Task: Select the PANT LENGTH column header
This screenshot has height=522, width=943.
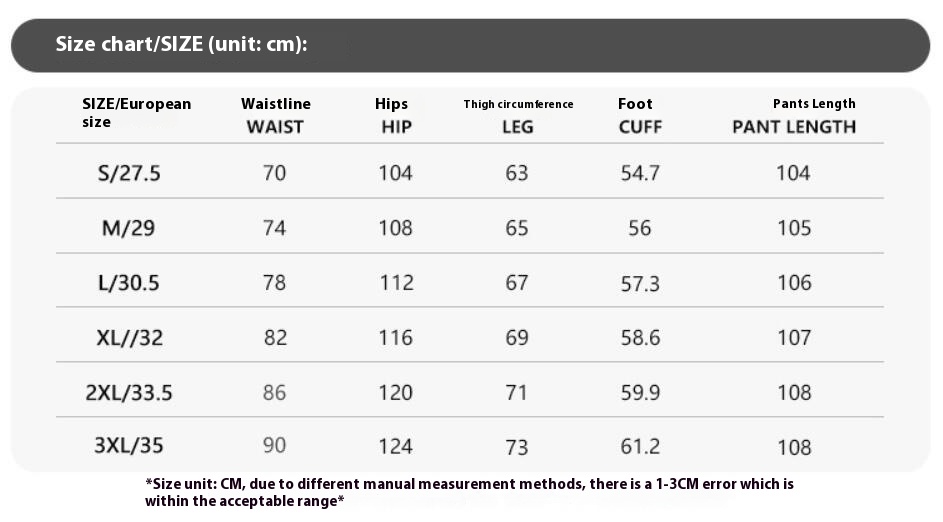Action: (794, 116)
